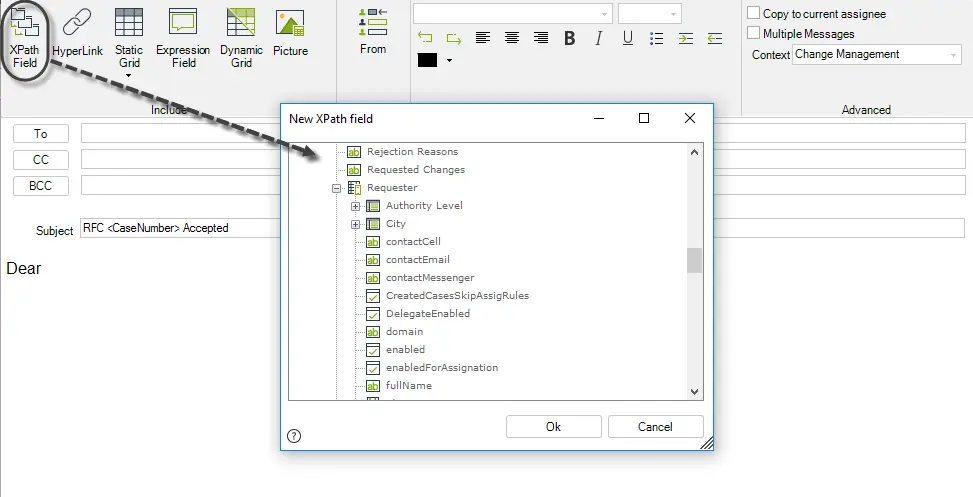Expand the Authority Level node

click(356, 206)
